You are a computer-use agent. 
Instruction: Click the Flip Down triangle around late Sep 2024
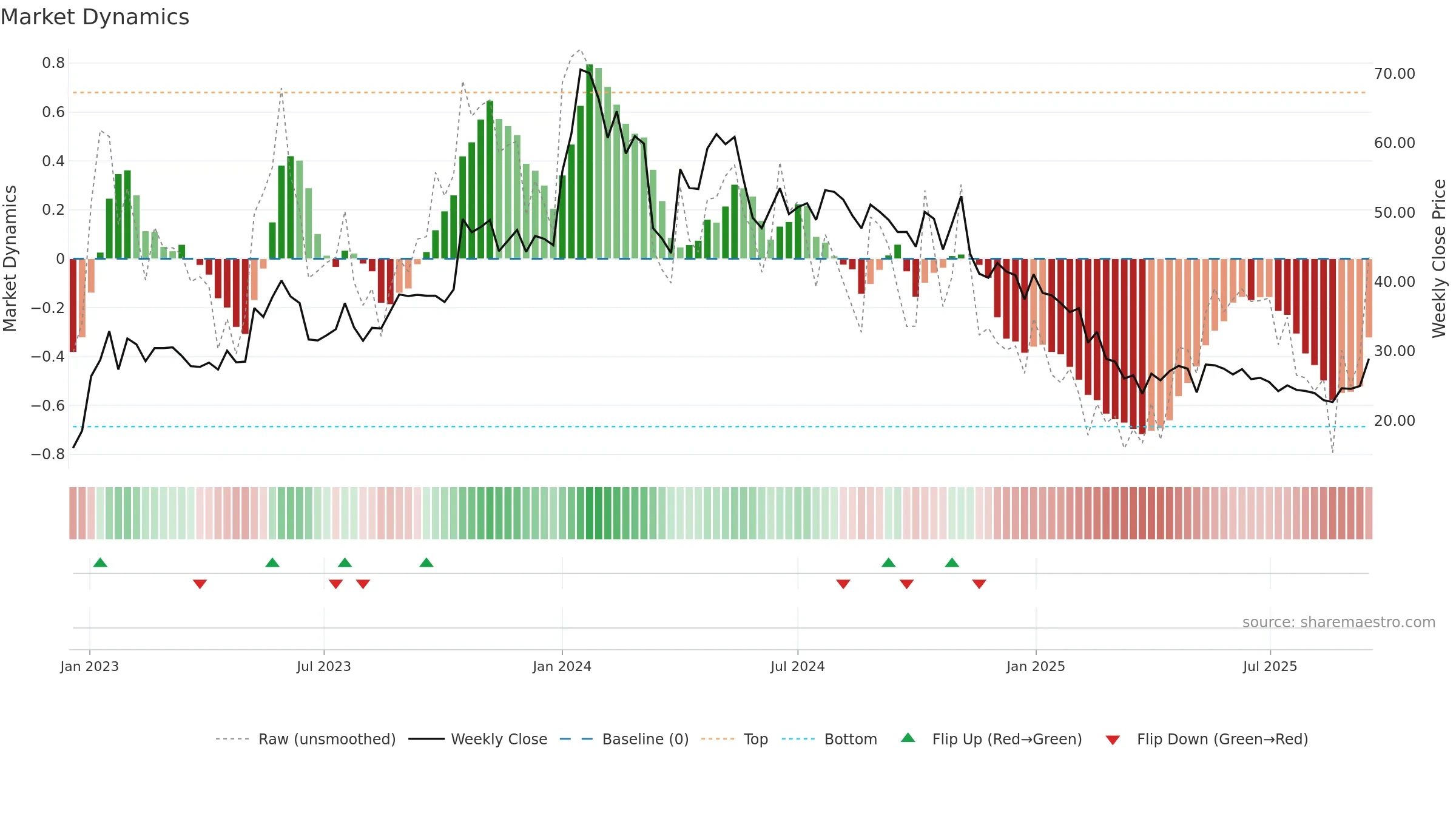[906, 584]
